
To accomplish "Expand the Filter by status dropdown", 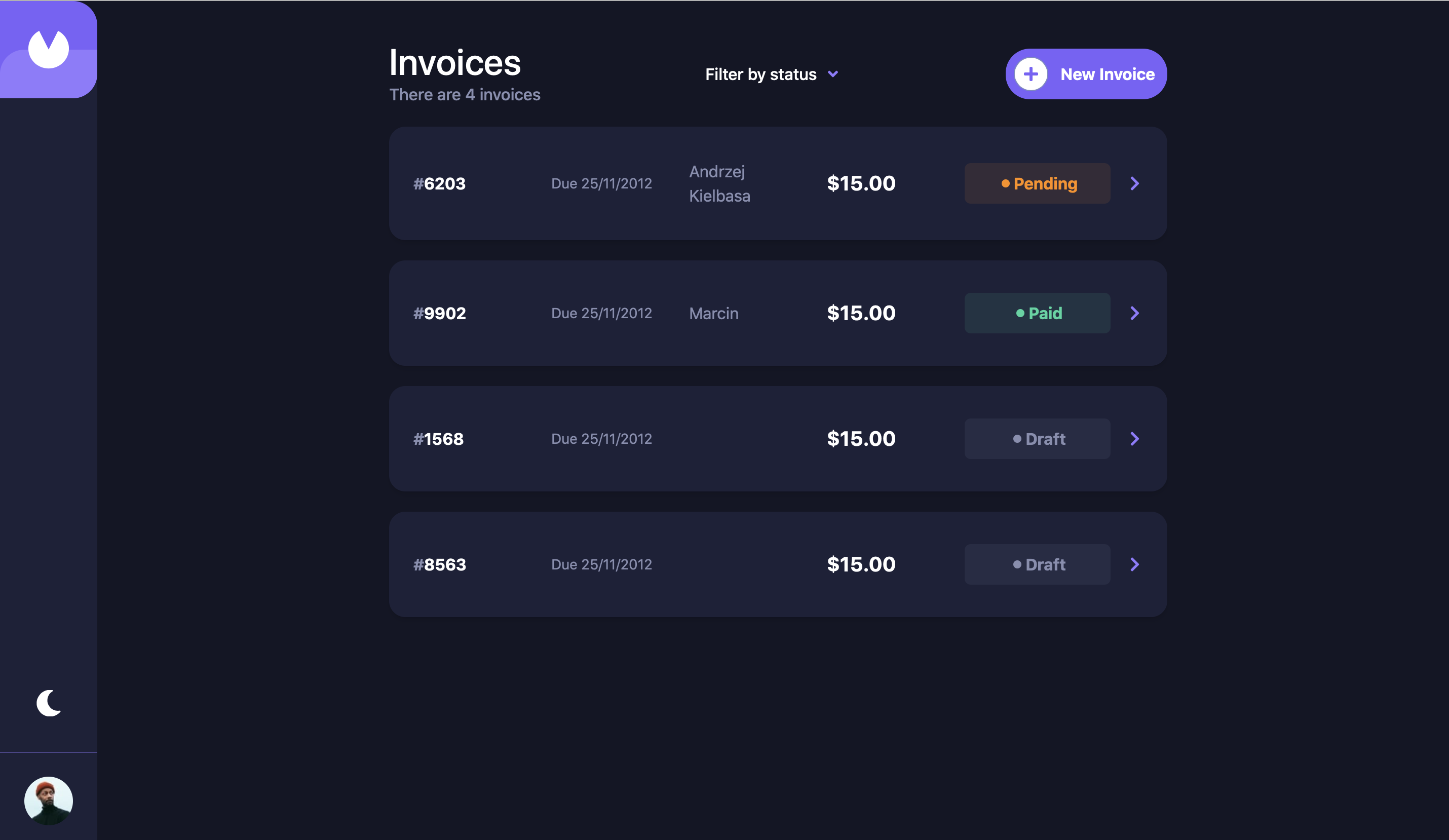I will coord(761,74).
